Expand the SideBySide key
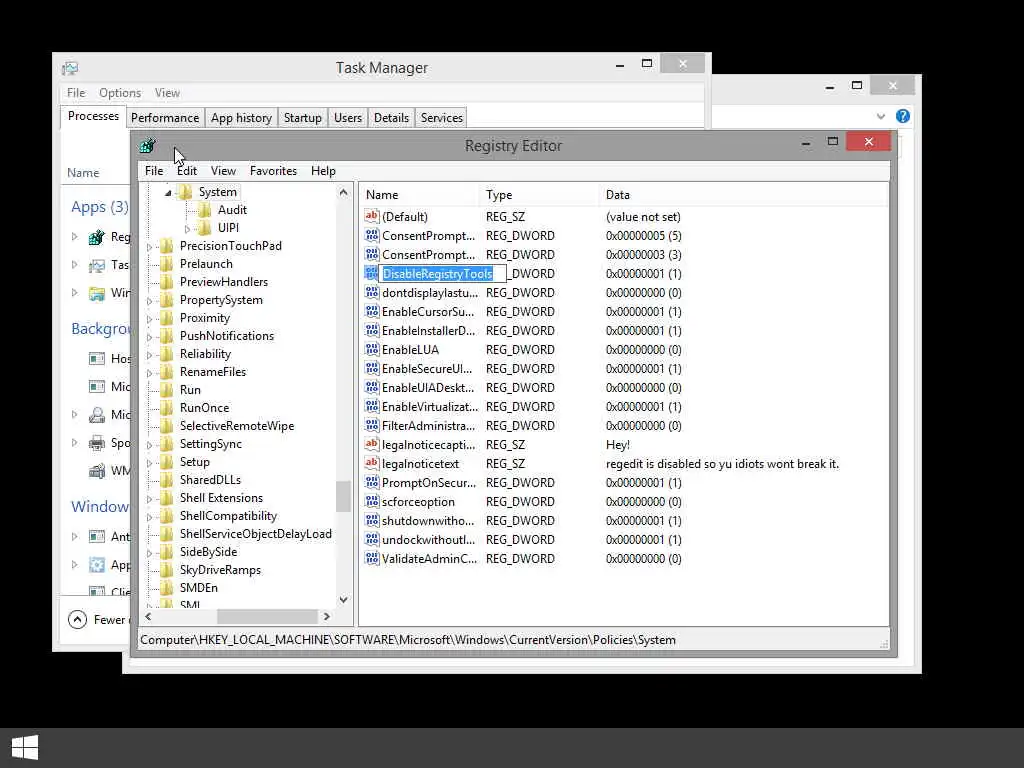The height and width of the screenshot is (768, 1024). click(150, 553)
